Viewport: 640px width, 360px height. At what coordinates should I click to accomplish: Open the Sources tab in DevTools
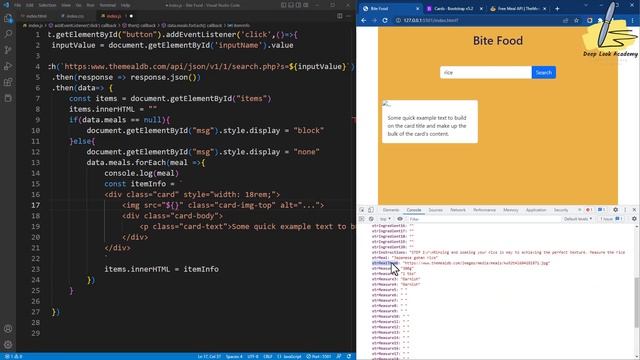click(x=436, y=210)
